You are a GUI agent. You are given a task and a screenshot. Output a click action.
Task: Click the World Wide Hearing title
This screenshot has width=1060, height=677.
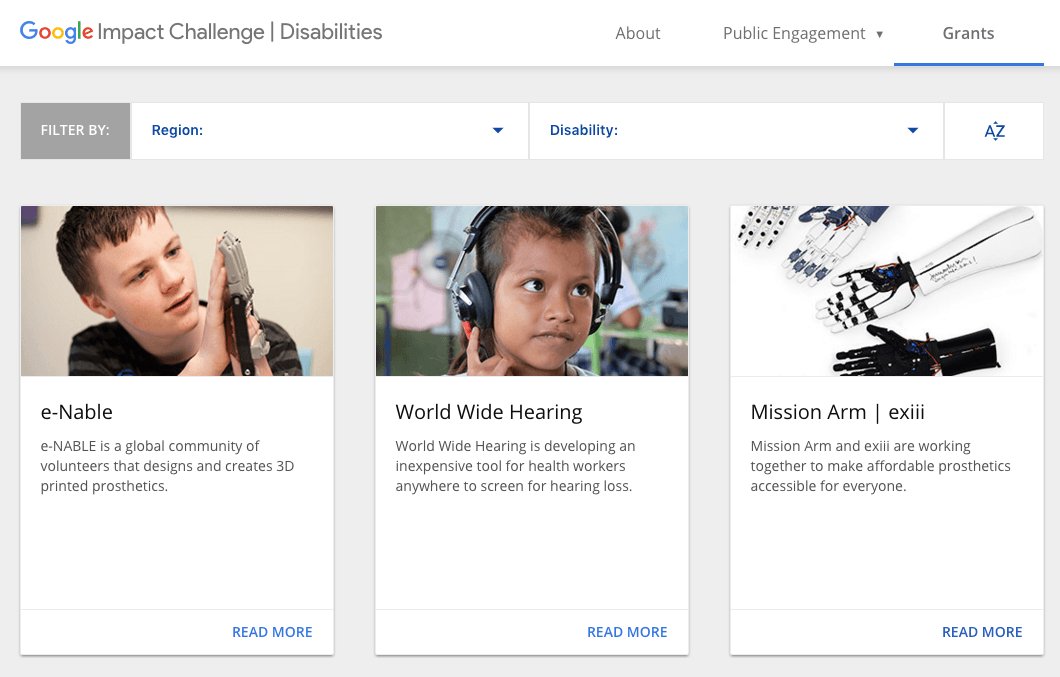pyautogui.click(x=489, y=412)
